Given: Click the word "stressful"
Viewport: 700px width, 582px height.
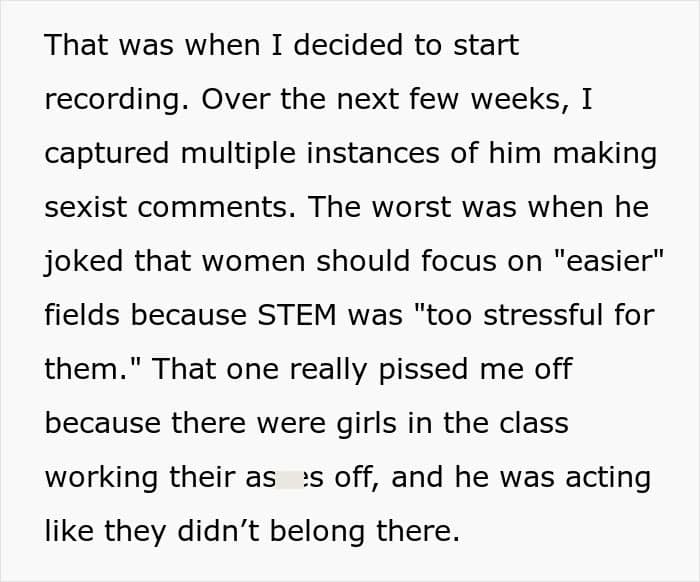Looking at the screenshot, I should tap(544, 315).
